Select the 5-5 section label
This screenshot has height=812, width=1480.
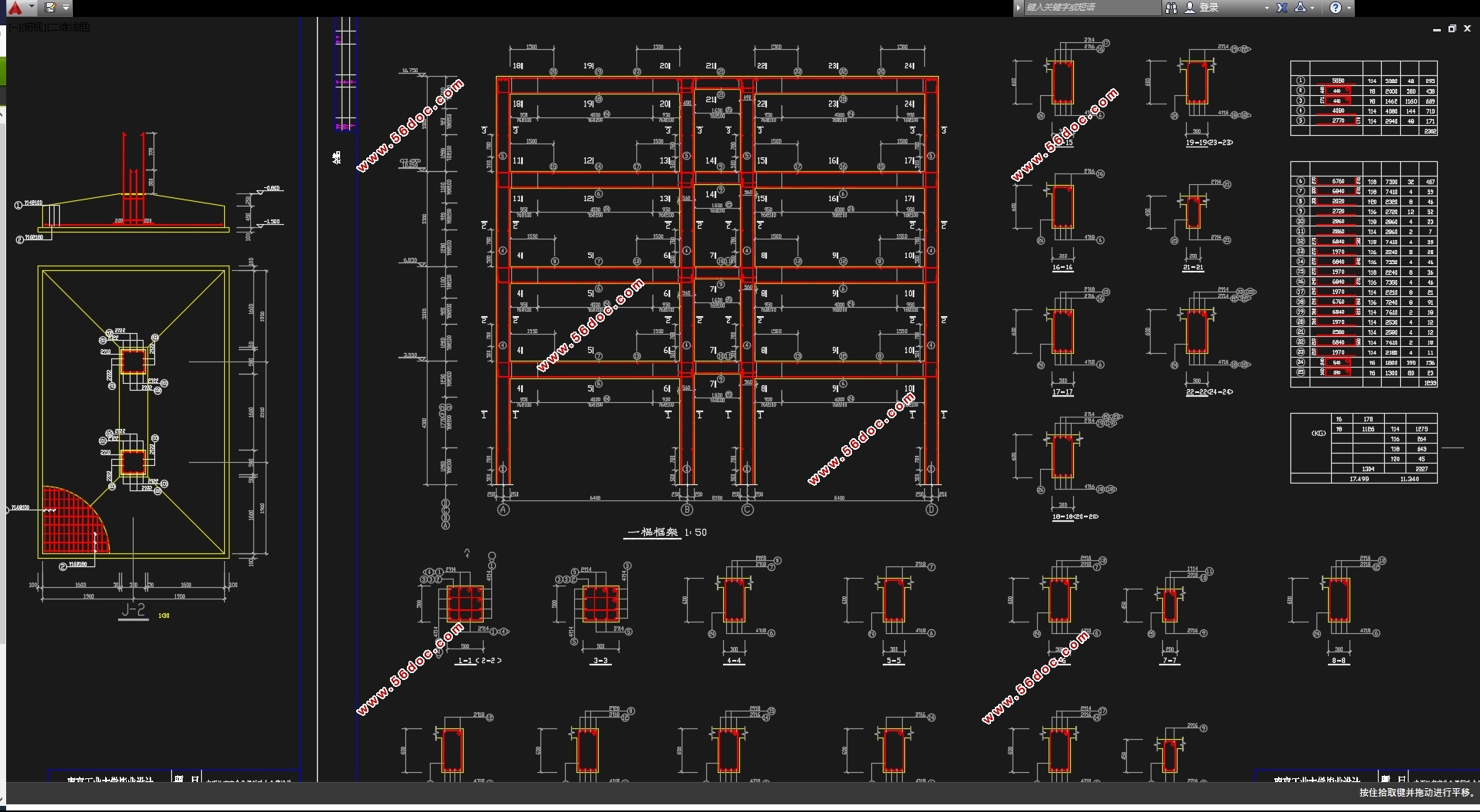[894, 660]
